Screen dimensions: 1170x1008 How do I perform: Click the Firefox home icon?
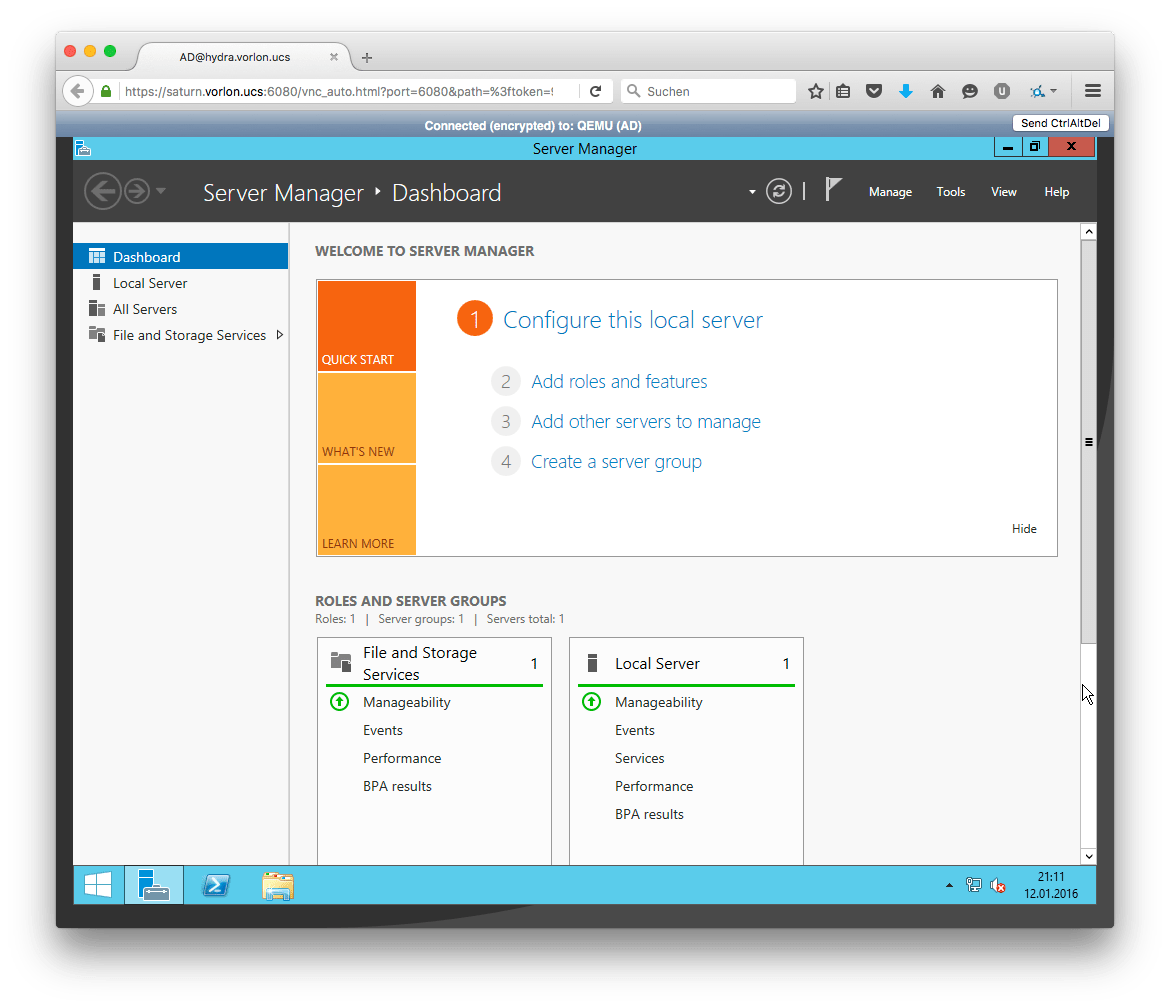tap(938, 91)
